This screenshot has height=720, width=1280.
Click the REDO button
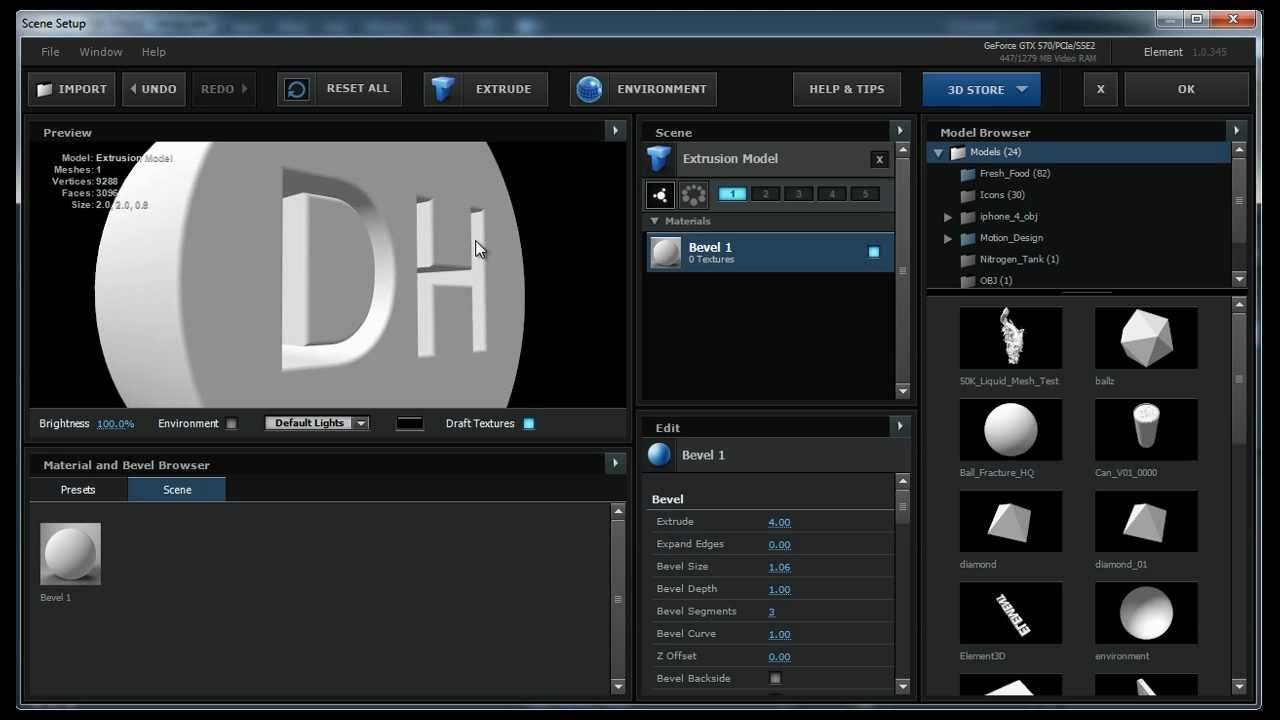pyautogui.click(x=224, y=89)
